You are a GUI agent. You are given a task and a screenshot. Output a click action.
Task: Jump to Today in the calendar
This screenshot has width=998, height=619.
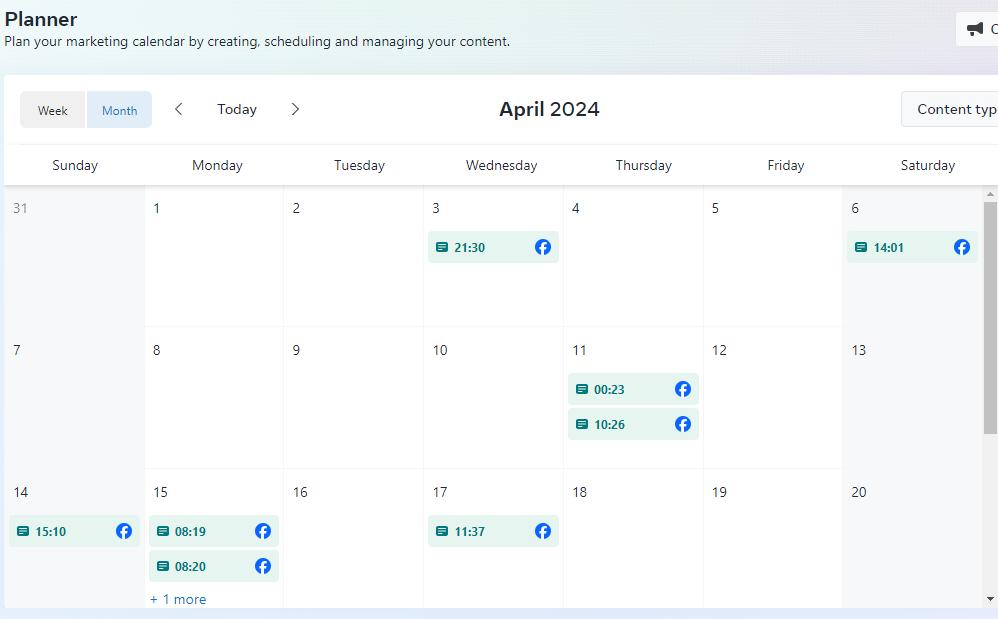pos(237,109)
